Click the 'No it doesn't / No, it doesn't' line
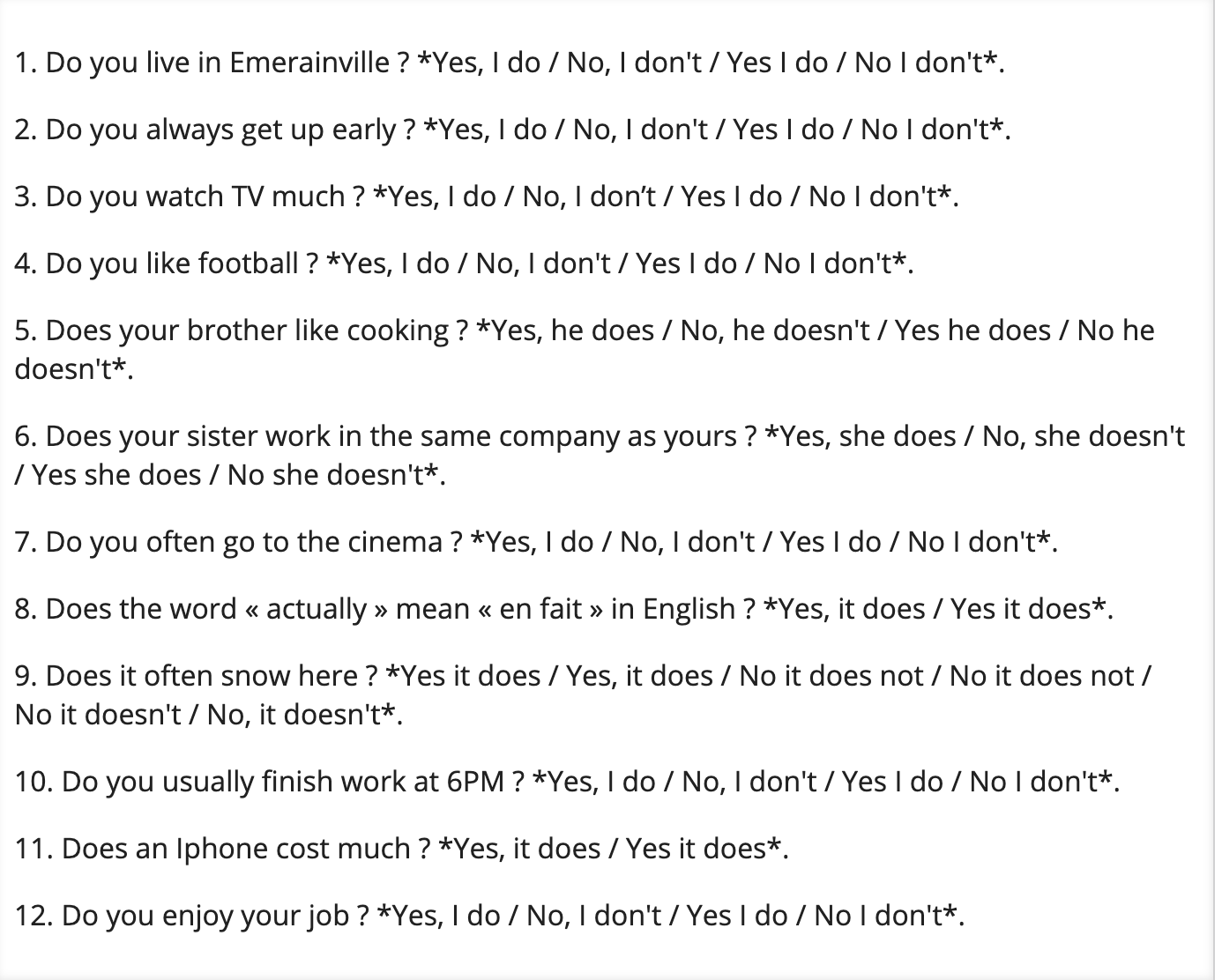This screenshot has height=980, width=1222. point(209,714)
